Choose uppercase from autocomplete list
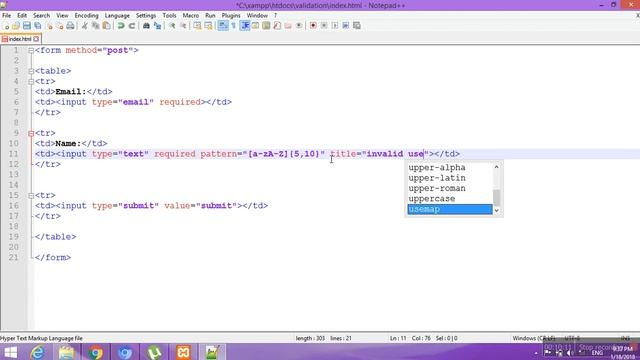Screen dimensions: 640x360 [x=450, y=199]
